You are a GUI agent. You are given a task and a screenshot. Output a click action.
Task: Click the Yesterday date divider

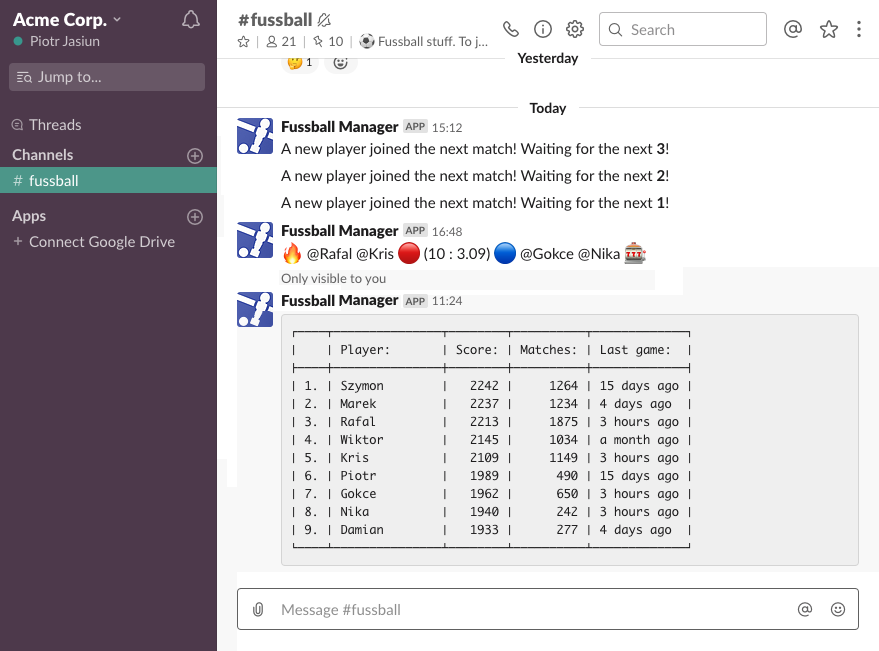548,58
